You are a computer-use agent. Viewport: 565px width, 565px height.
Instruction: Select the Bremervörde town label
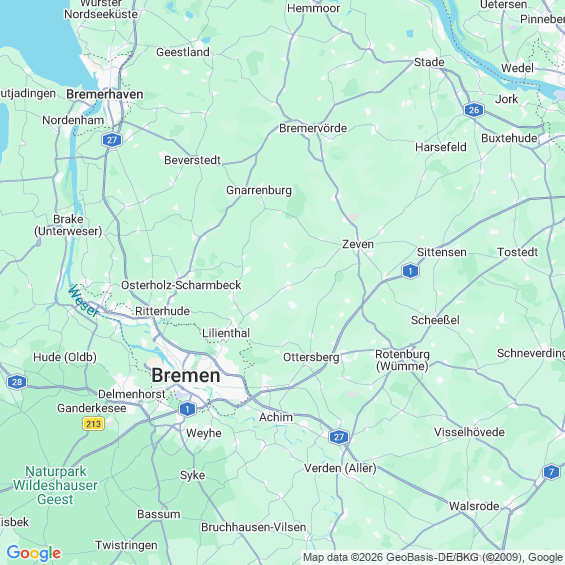click(x=313, y=128)
